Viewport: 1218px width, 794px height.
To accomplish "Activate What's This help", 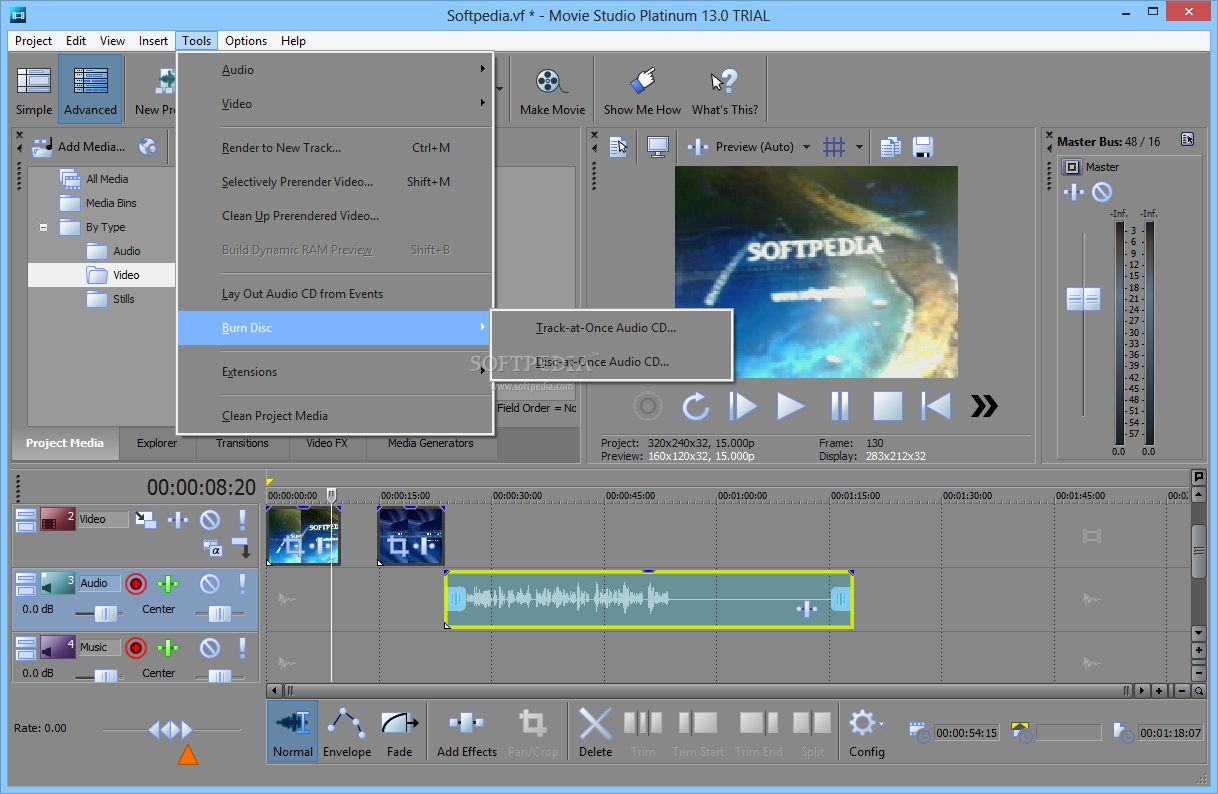I will (724, 90).
